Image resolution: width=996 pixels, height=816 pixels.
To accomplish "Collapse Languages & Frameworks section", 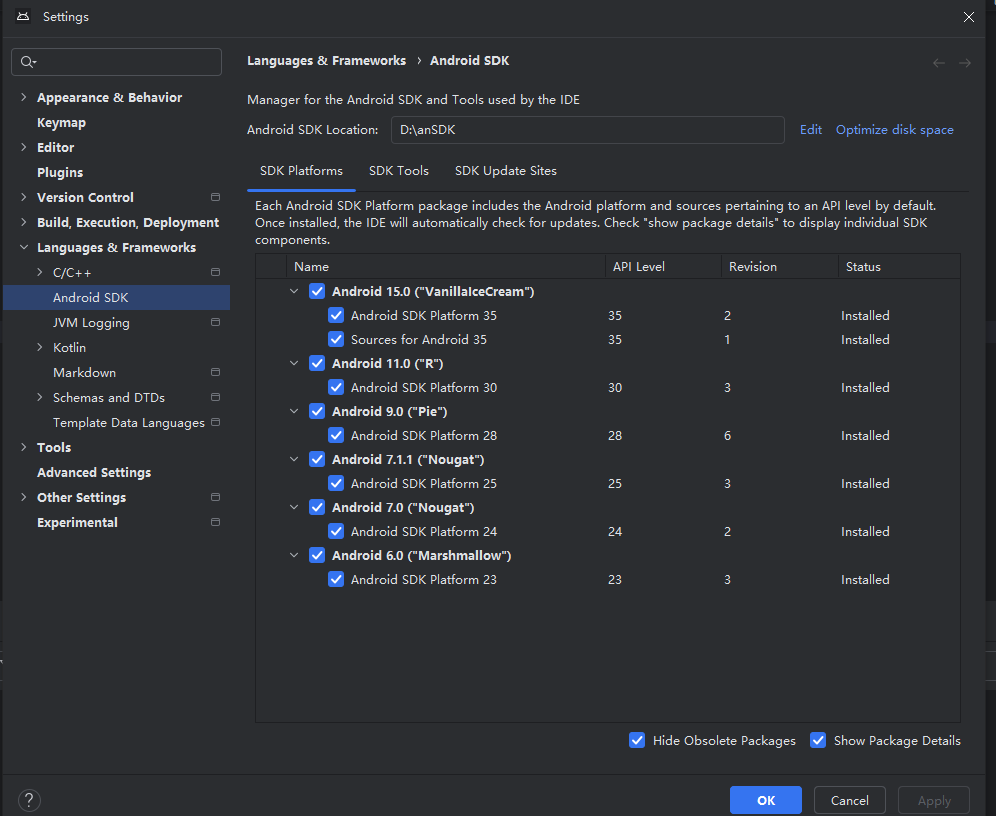I will [24, 248].
